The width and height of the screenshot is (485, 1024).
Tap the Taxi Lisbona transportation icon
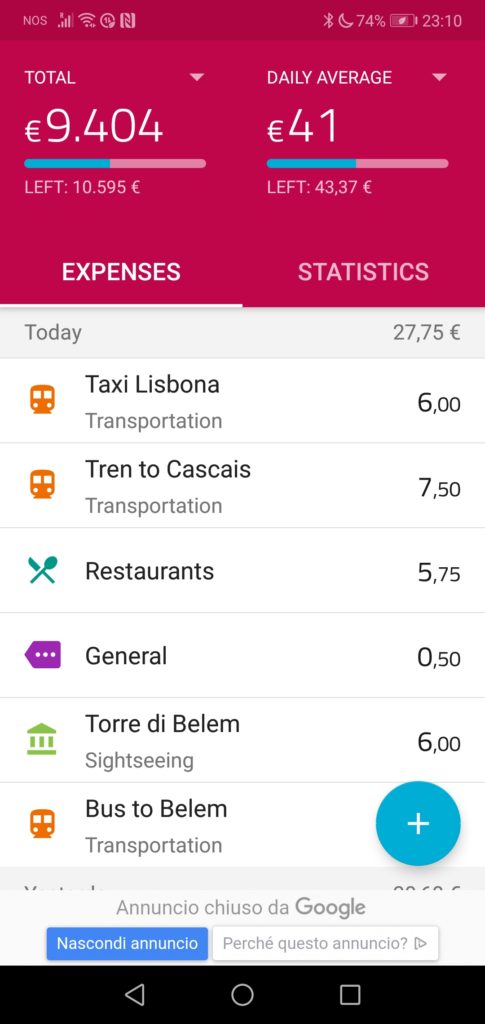coord(42,400)
